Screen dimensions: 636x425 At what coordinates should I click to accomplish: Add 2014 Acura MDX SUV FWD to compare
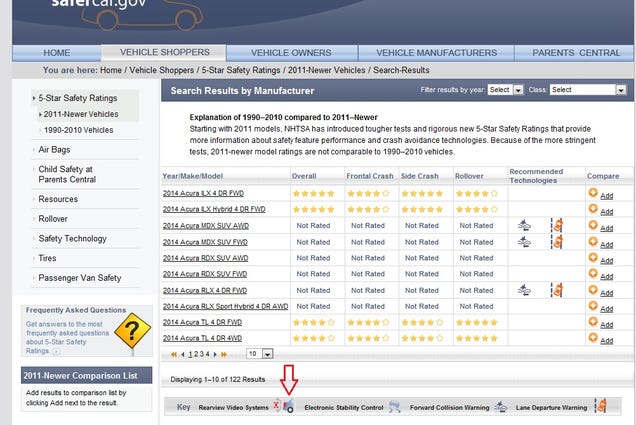[601, 243]
